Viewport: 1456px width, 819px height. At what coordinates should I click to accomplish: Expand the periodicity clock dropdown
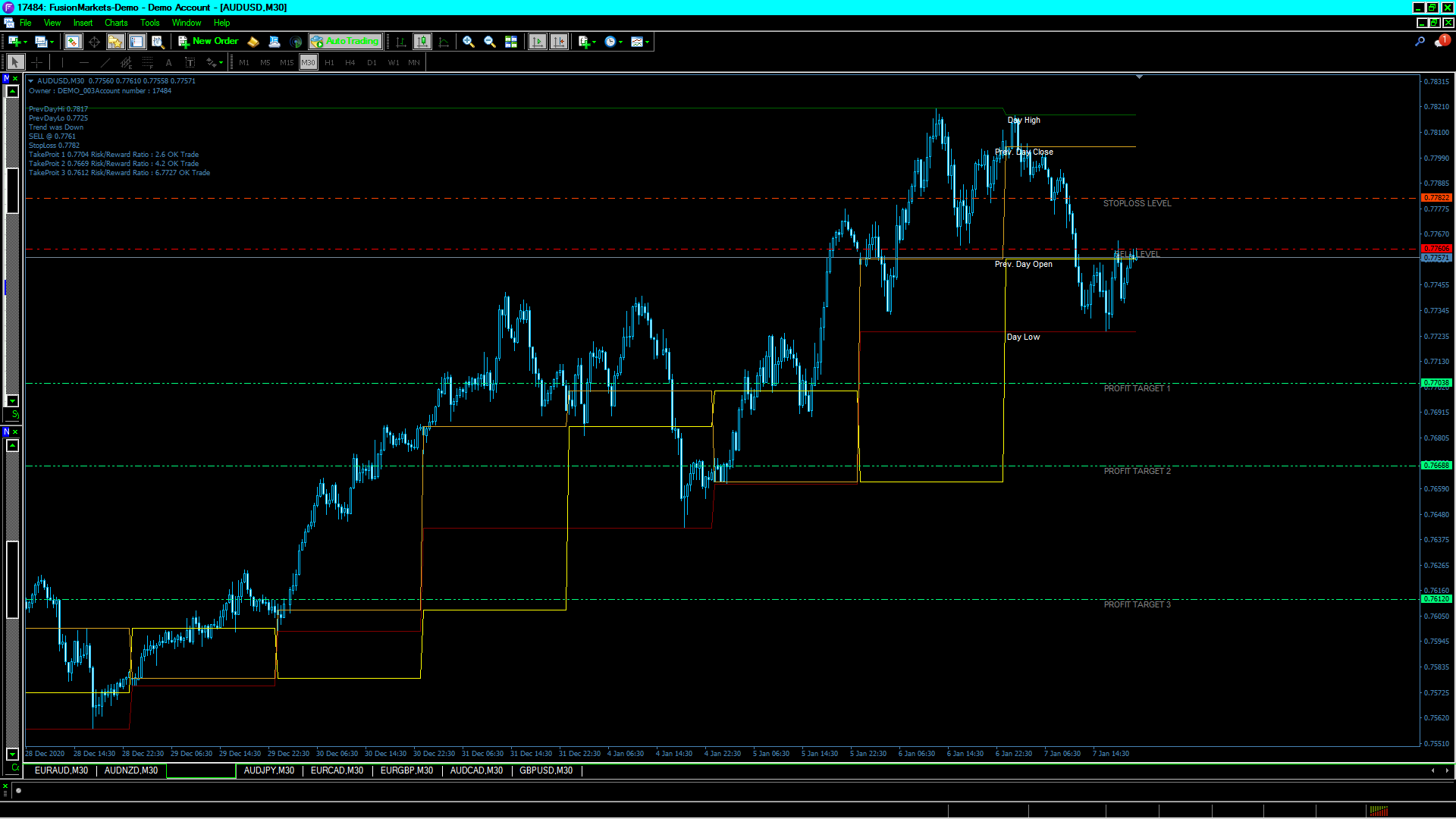click(x=621, y=42)
